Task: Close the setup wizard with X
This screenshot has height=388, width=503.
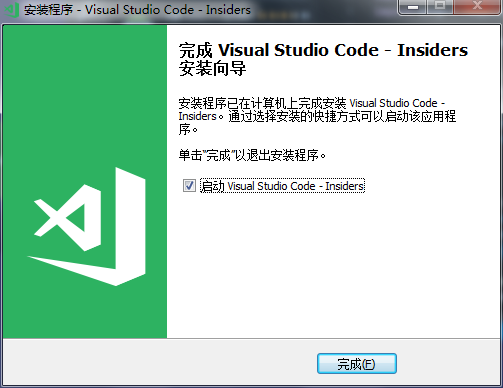Action: pyautogui.click(x=477, y=7)
